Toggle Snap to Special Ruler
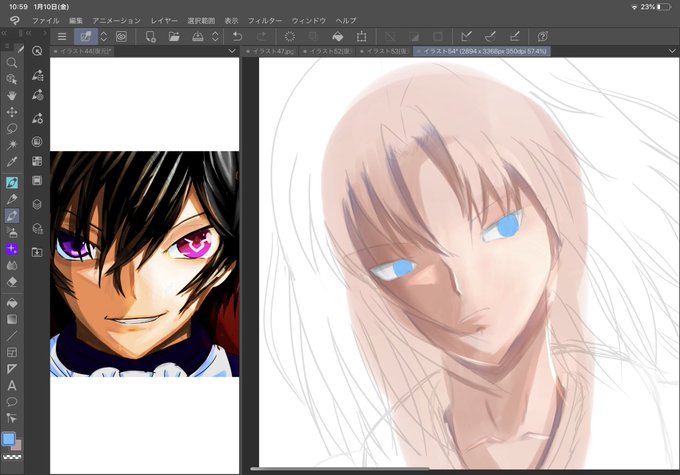The height and width of the screenshot is (475, 680). 490,36
